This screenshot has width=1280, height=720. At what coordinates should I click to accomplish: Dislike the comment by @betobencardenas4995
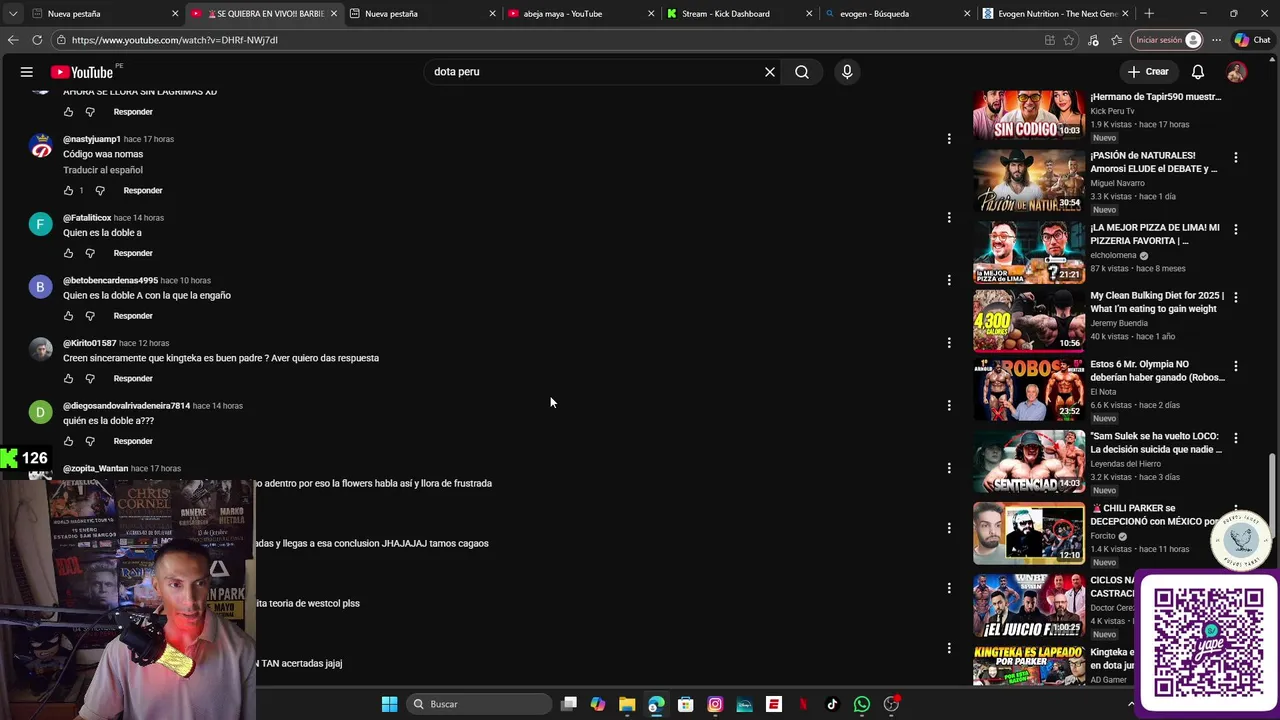coord(90,316)
